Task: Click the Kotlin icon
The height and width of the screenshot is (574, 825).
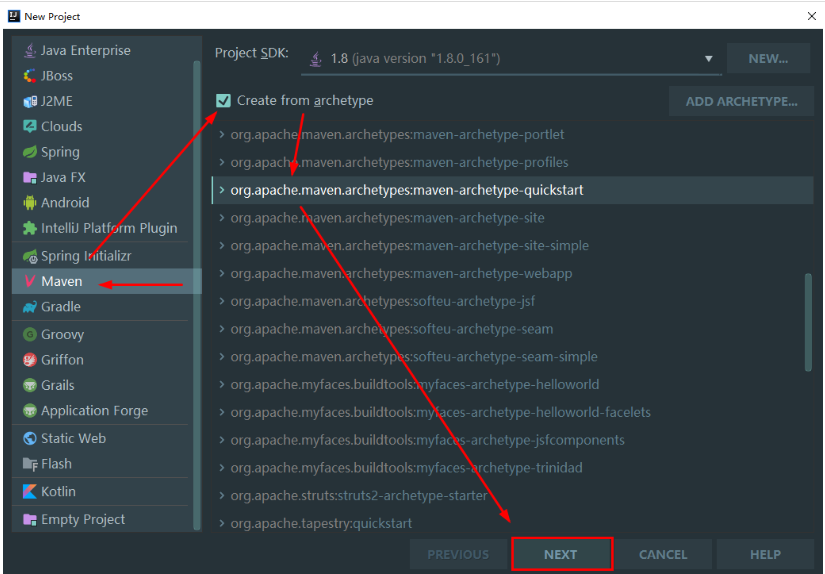Action: coord(30,491)
